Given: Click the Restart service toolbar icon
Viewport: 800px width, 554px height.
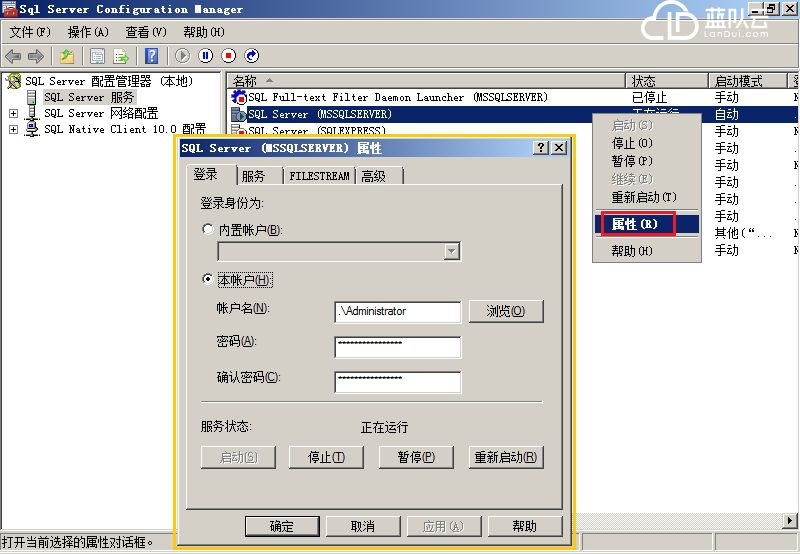Looking at the screenshot, I should pos(252,56).
